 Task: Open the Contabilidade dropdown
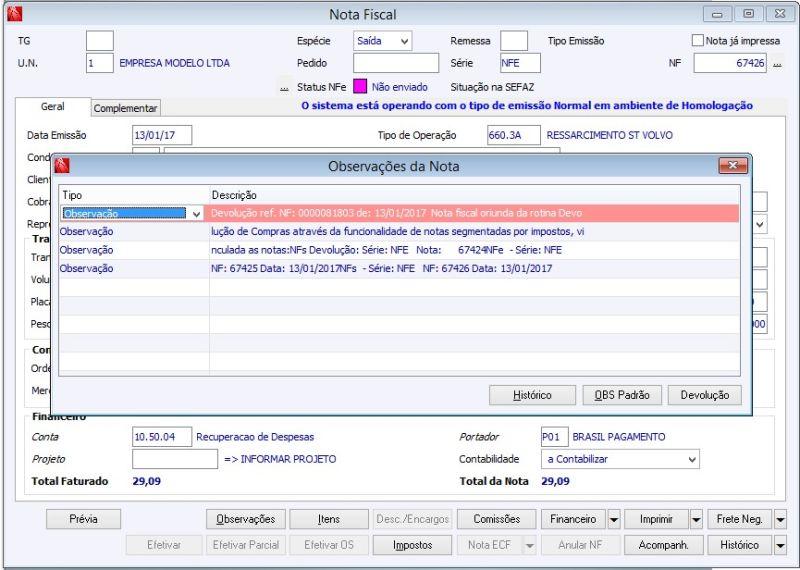click(x=692, y=459)
